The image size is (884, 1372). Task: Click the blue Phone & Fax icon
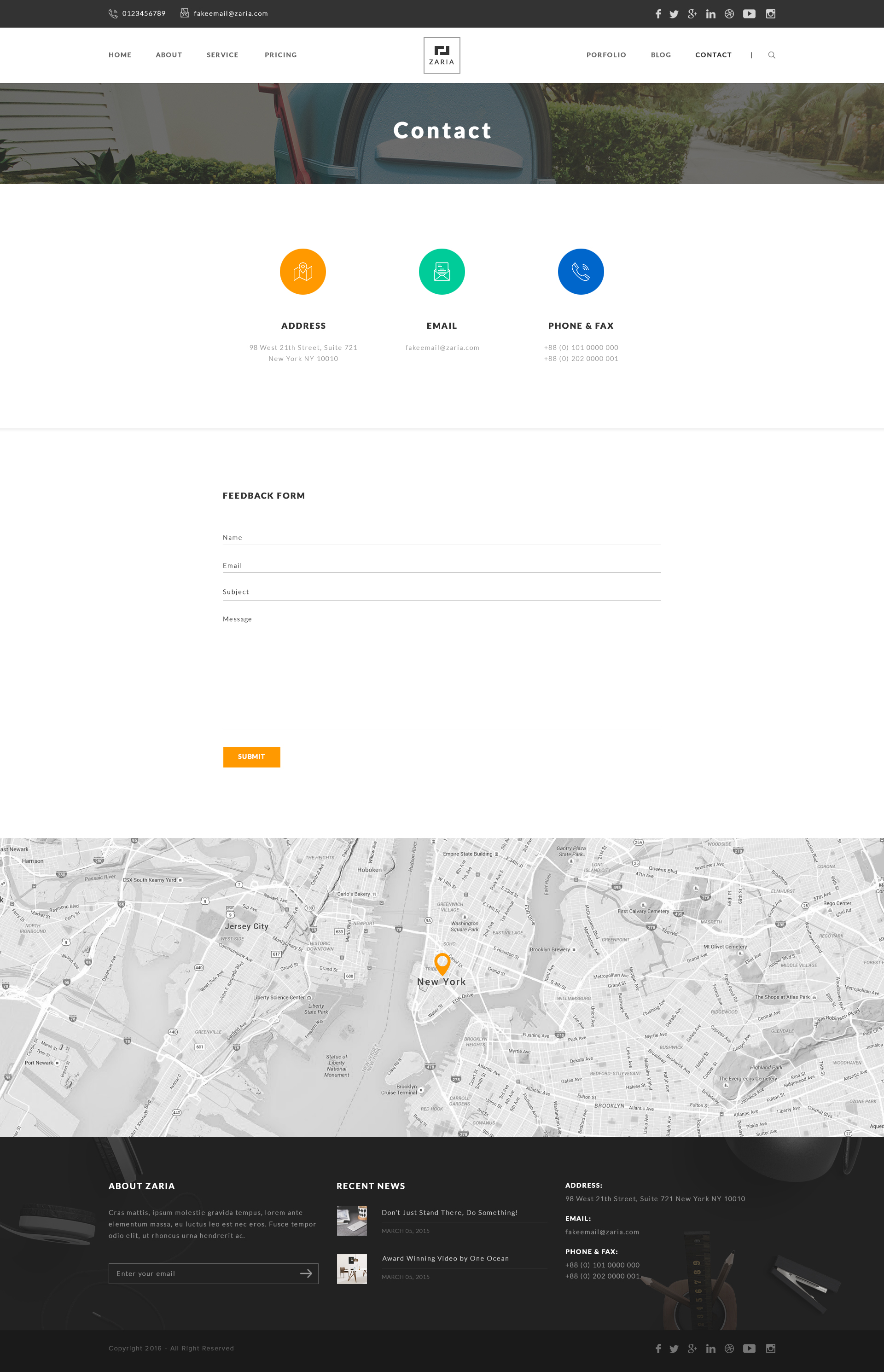pos(580,272)
